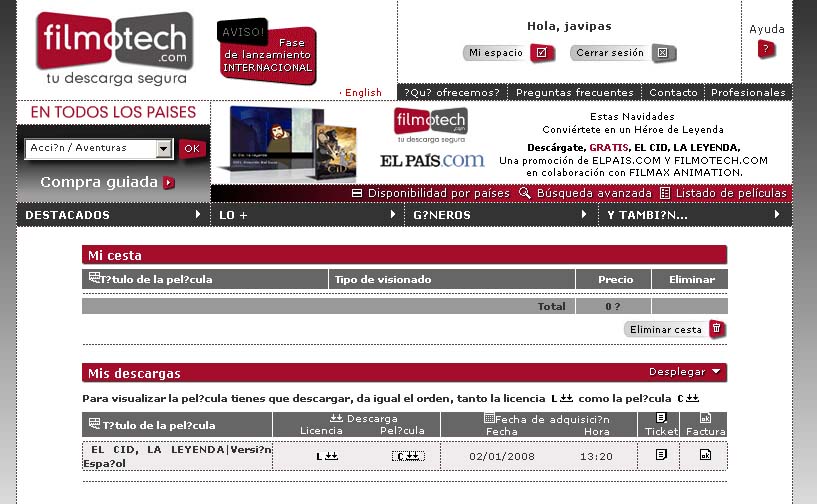Click the Cerrar sesión close icon
The image size is (817, 504).
coord(663,53)
